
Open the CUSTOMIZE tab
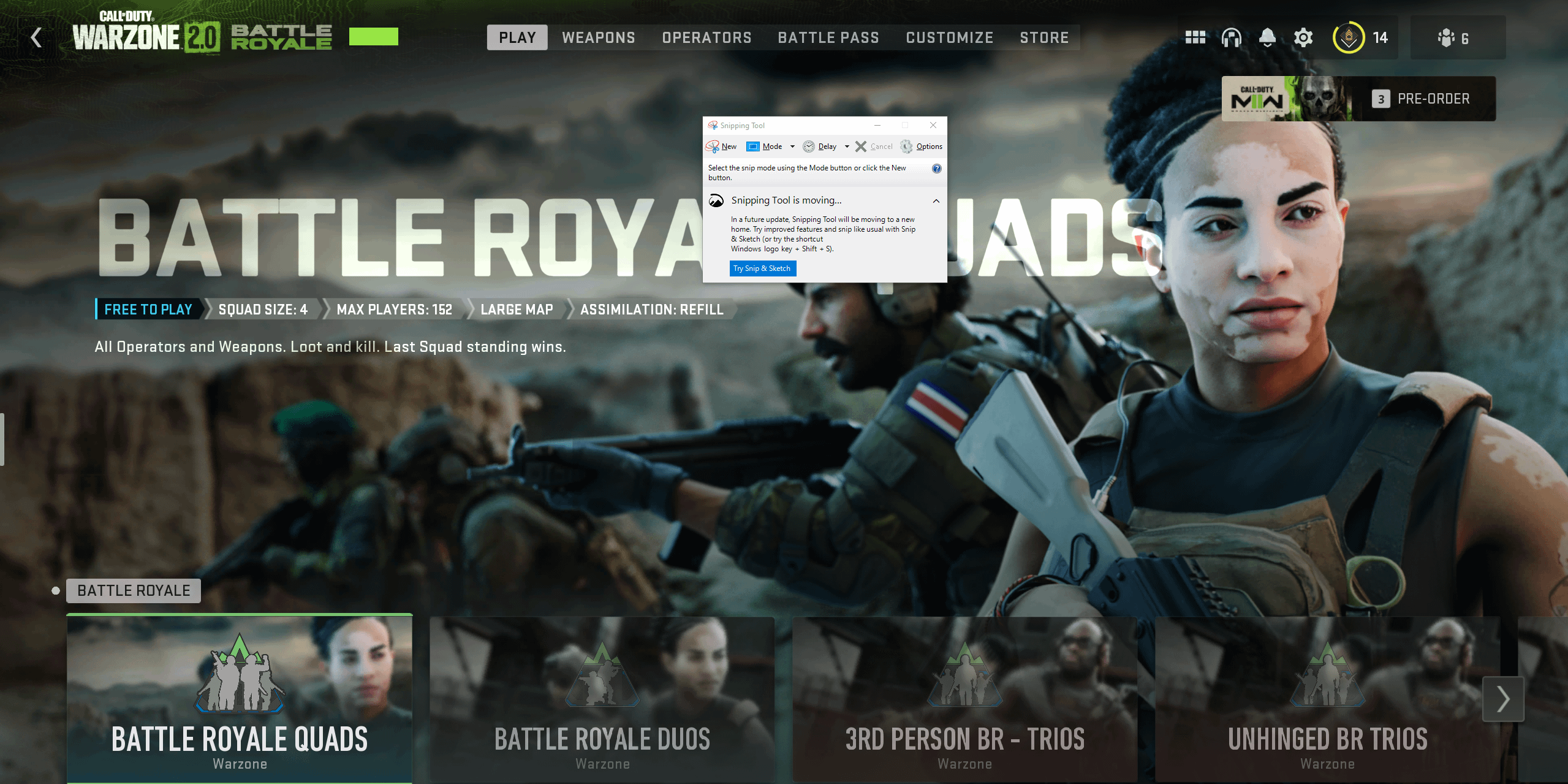(949, 37)
